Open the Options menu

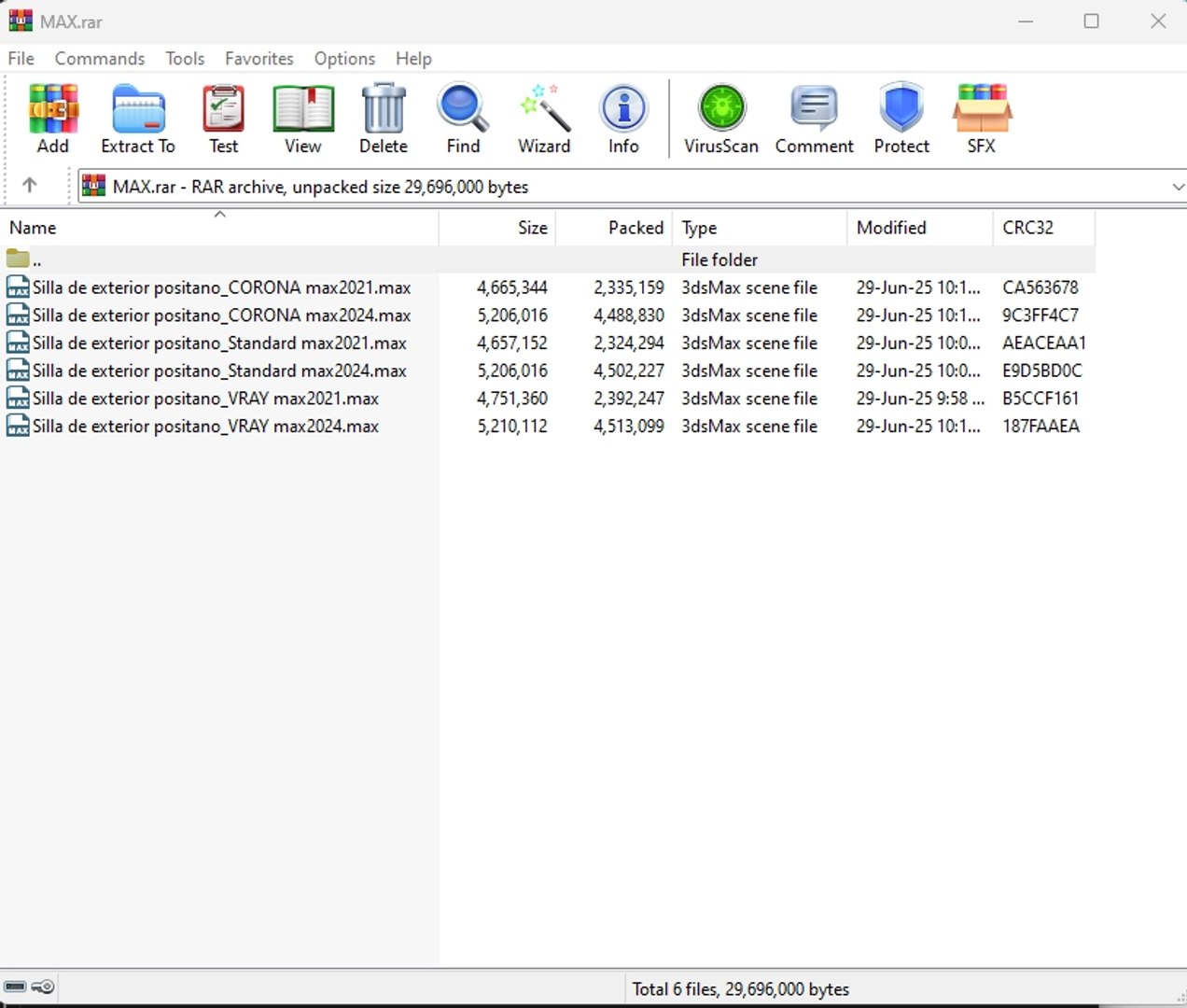(344, 58)
